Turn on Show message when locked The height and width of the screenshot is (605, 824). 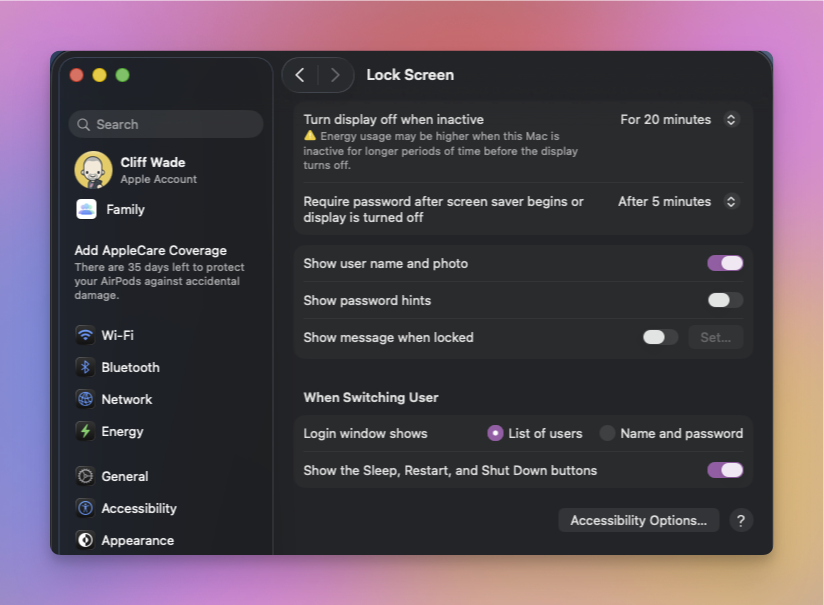click(660, 337)
